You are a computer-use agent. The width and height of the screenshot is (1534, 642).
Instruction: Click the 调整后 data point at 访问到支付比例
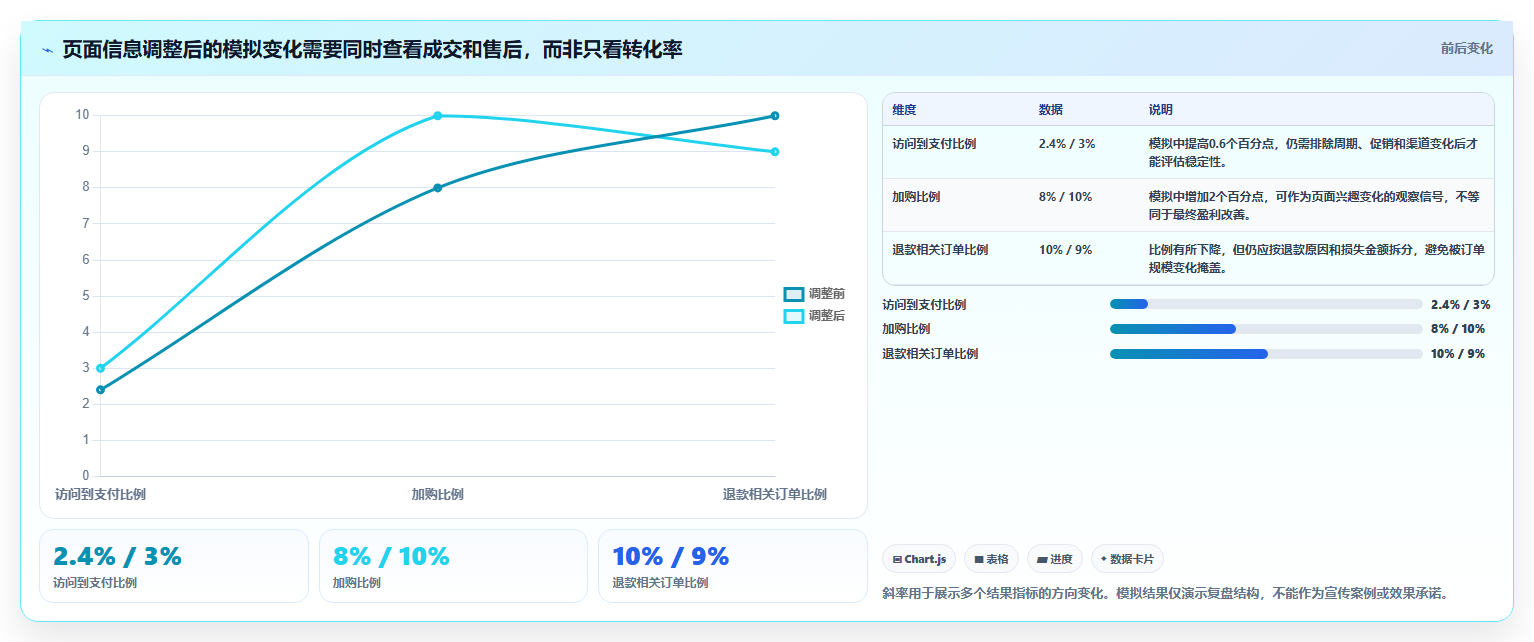coord(101,368)
